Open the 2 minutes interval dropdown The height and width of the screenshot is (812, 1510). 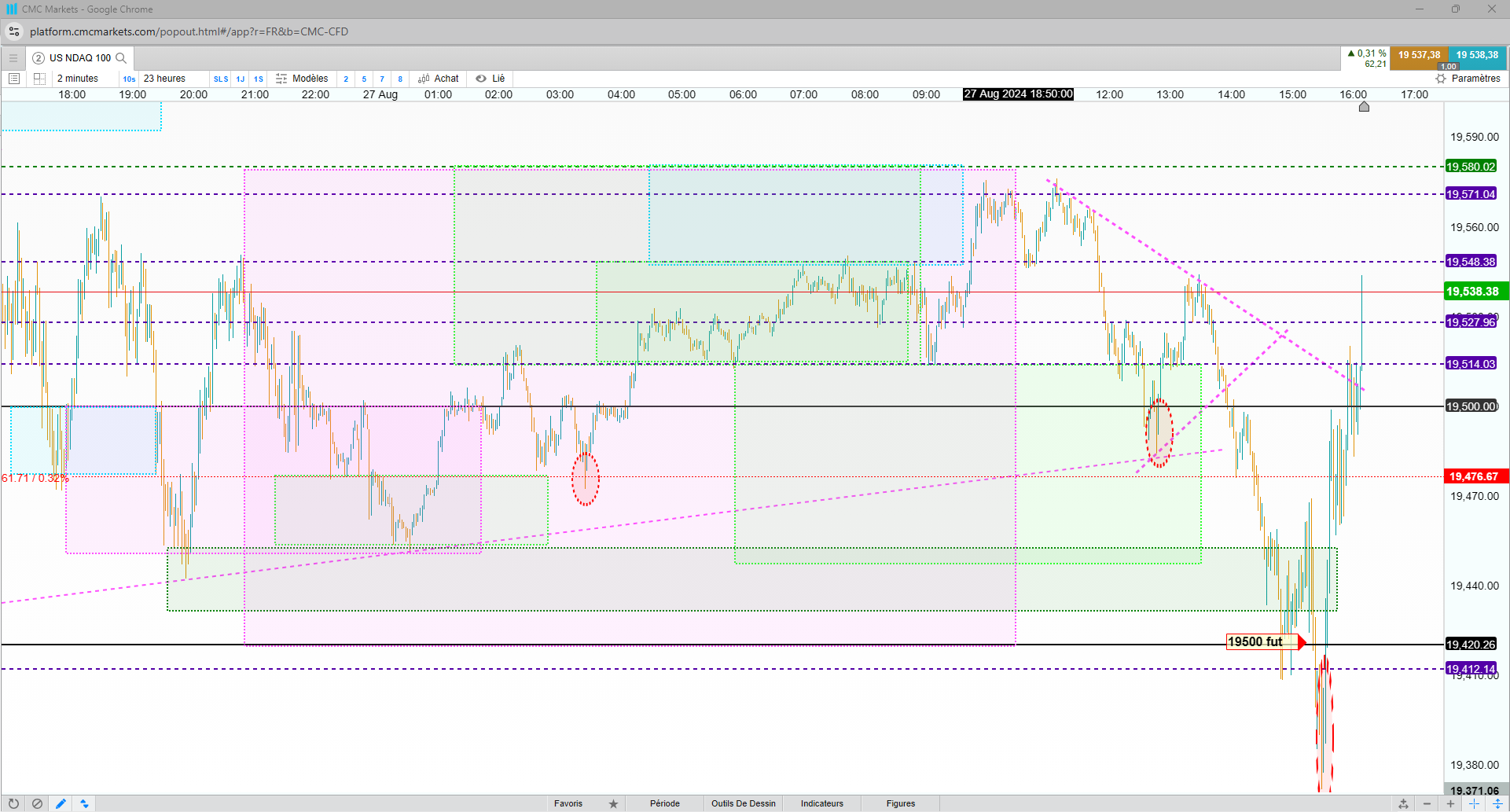(78, 79)
